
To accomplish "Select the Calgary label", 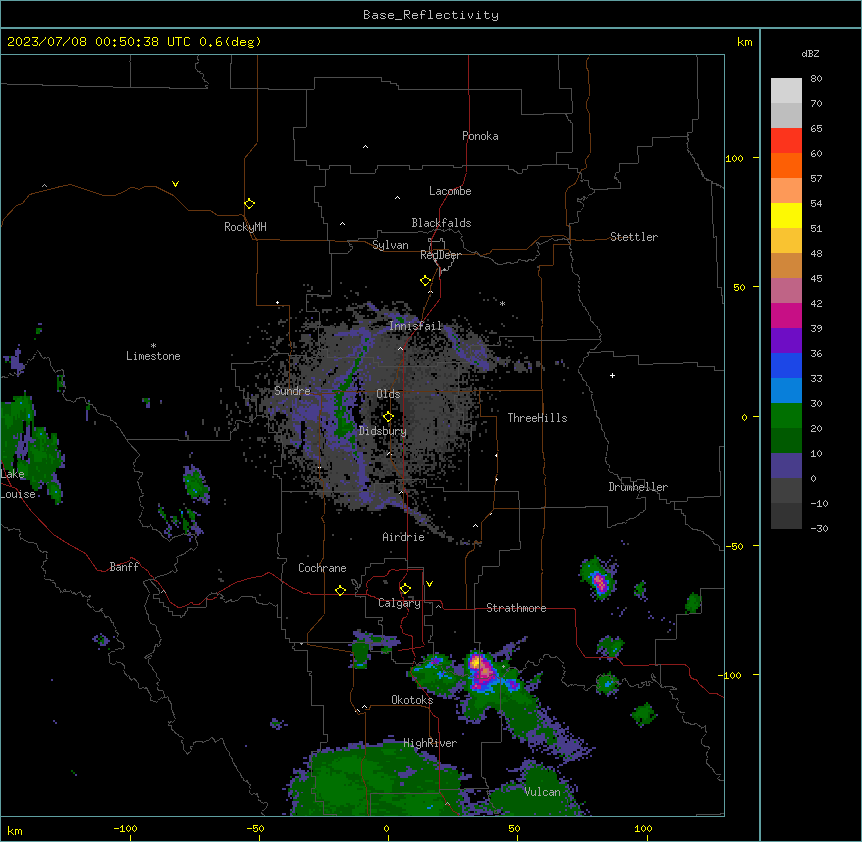I will [399, 603].
